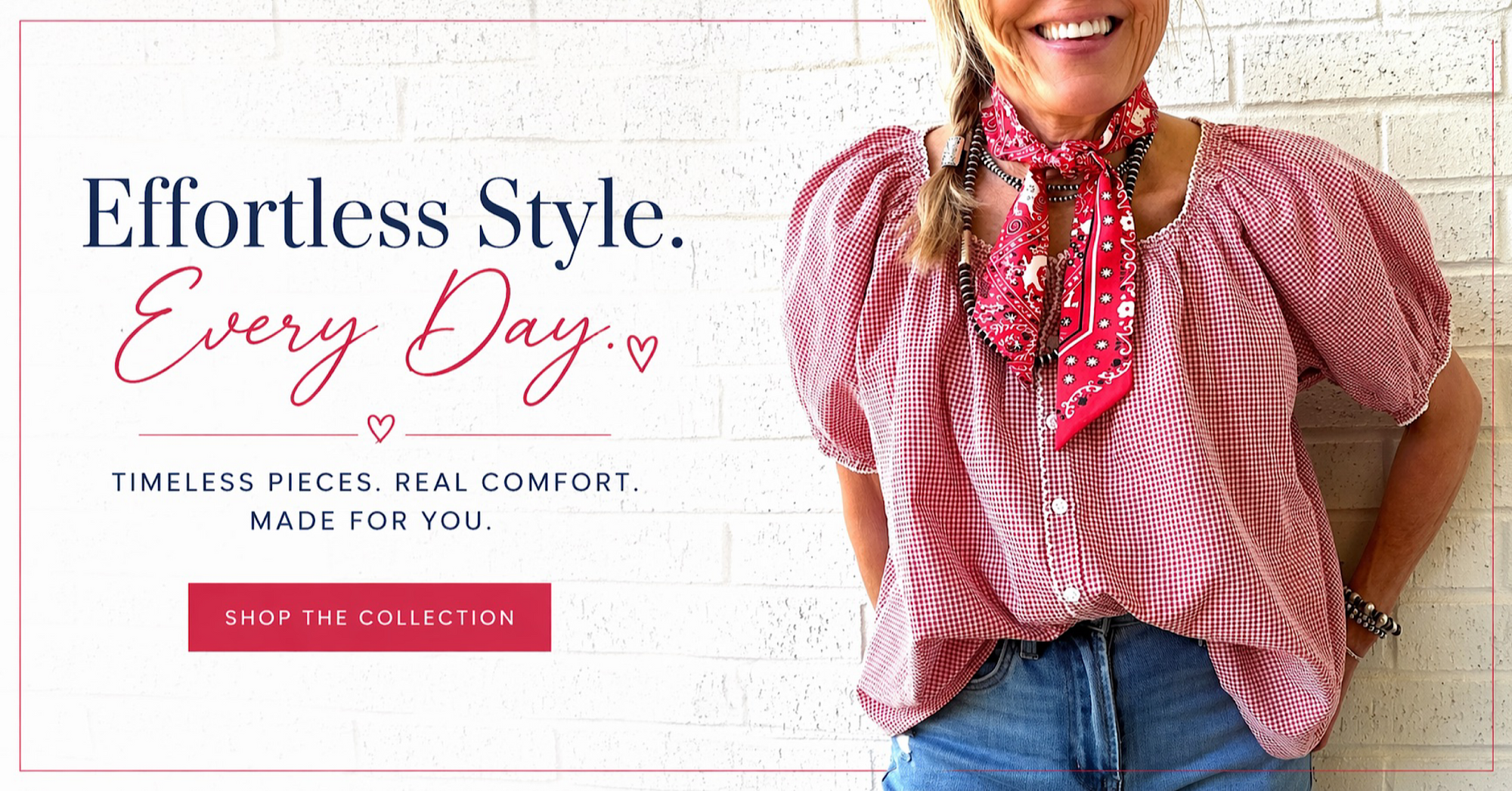This screenshot has width=1512, height=791.
Task: Click the silver hair tie on the braid
Action: (953, 150)
